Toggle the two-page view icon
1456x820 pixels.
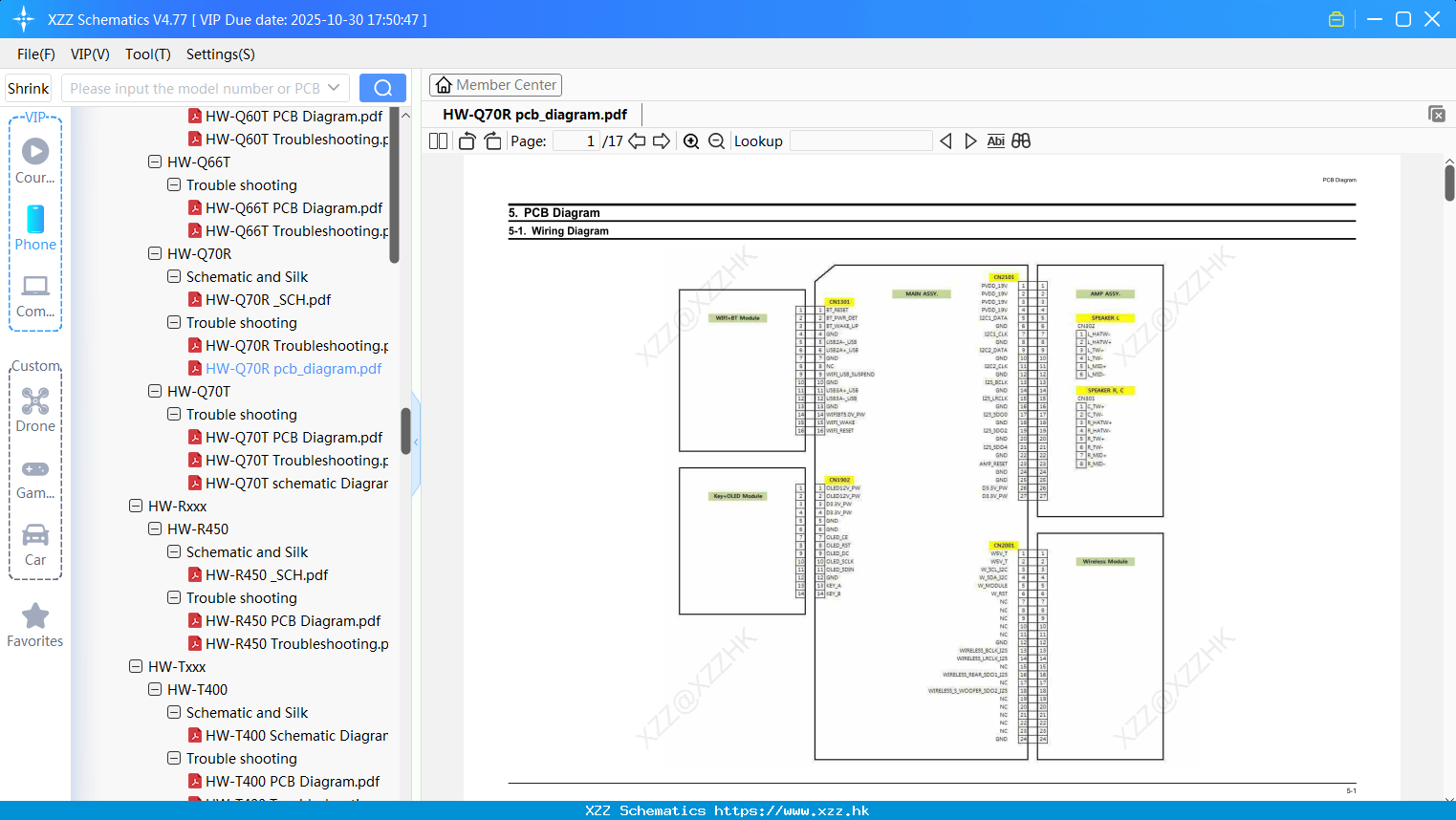click(438, 141)
